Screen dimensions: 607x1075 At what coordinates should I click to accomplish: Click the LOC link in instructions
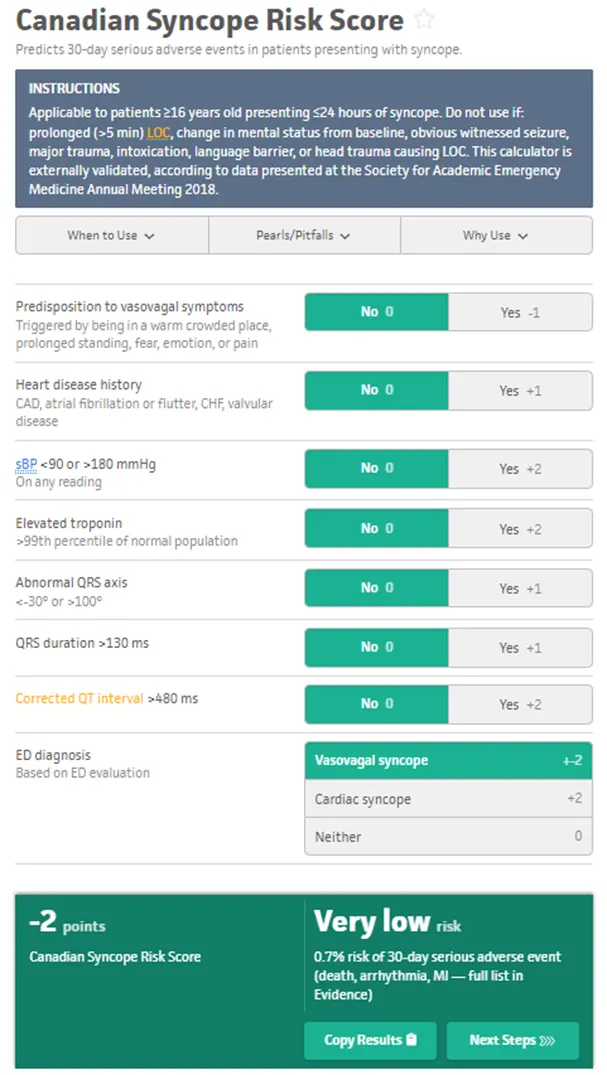point(158,132)
